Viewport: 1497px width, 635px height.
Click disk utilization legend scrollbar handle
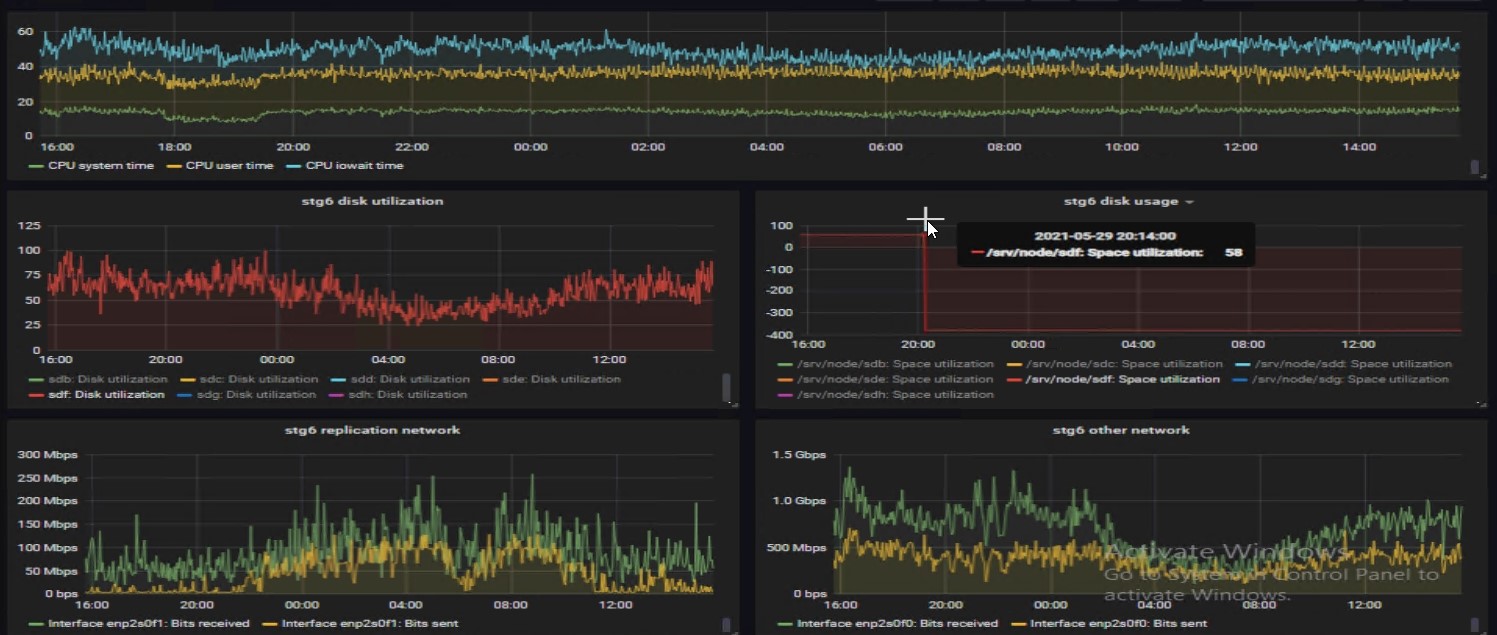click(726, 386)
